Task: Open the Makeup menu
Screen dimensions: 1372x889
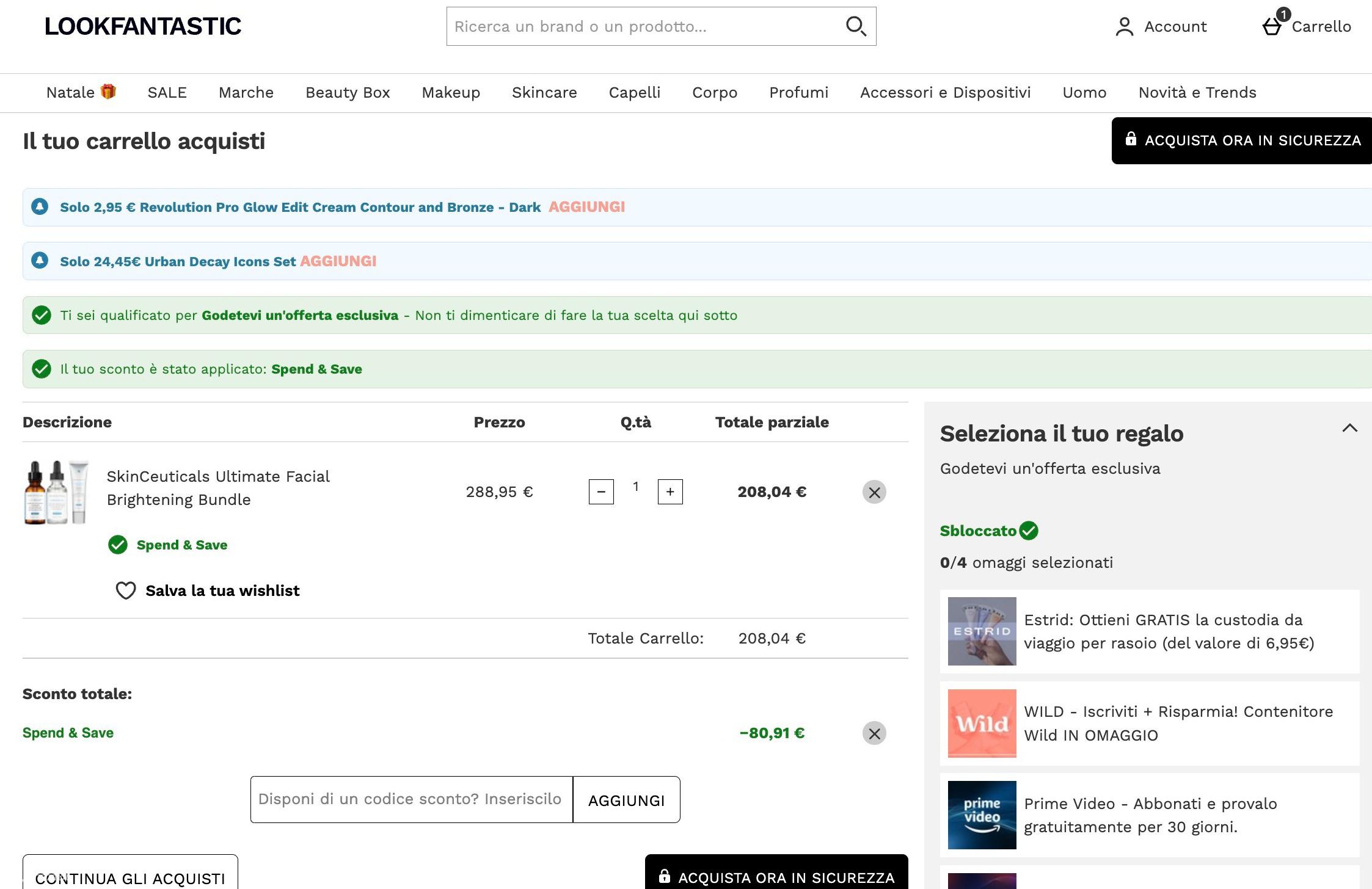Action: pyautogui.click(x=451, y=92)
